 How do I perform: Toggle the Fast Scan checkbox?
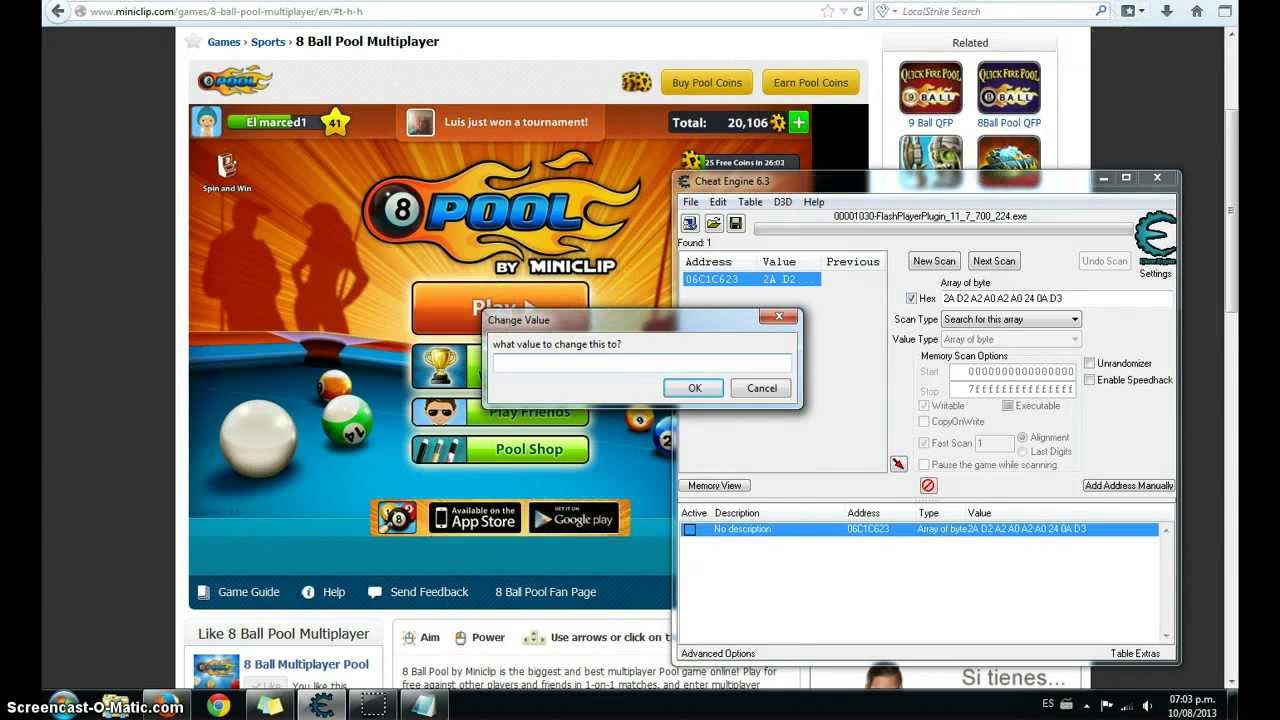click(x=924, y=443)
